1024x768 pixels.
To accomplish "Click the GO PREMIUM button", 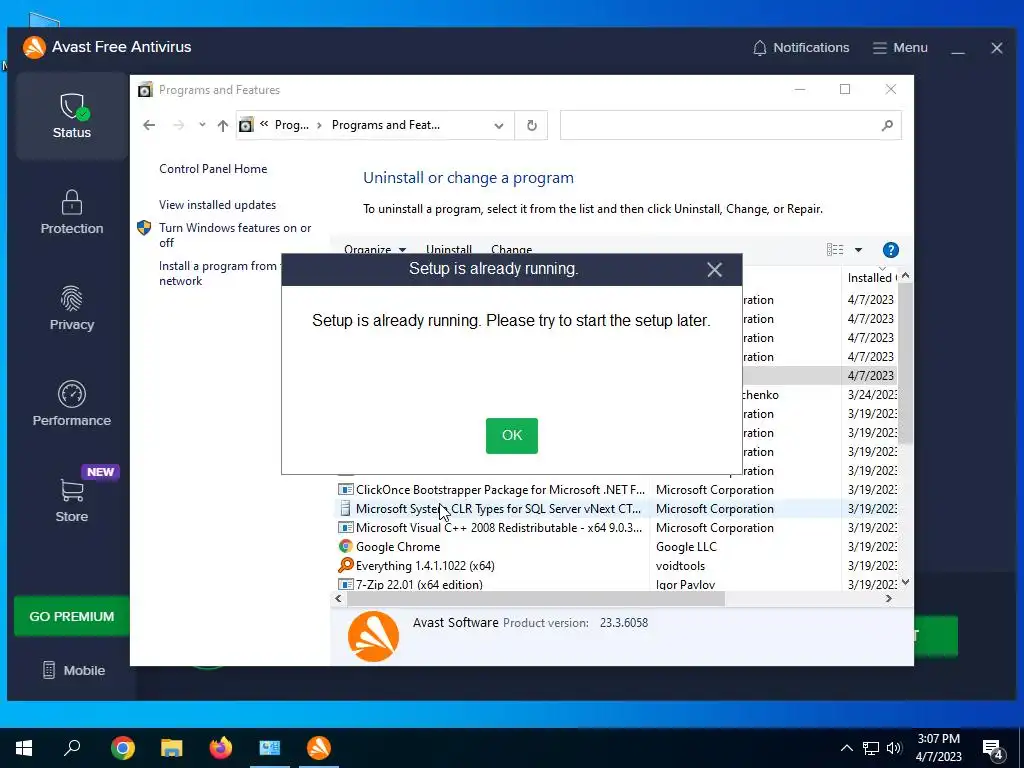I will (x=72, y=616).
